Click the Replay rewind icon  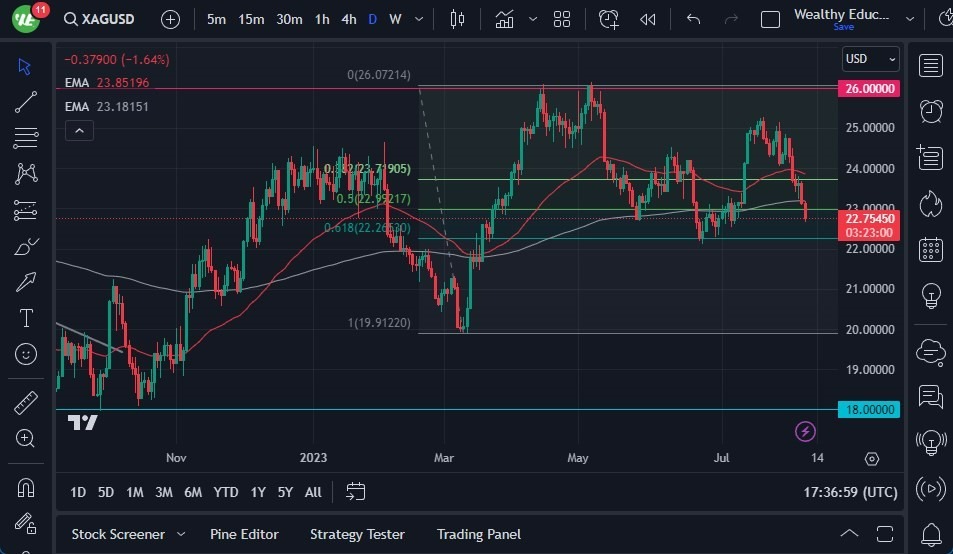click(x=648, y=19)
